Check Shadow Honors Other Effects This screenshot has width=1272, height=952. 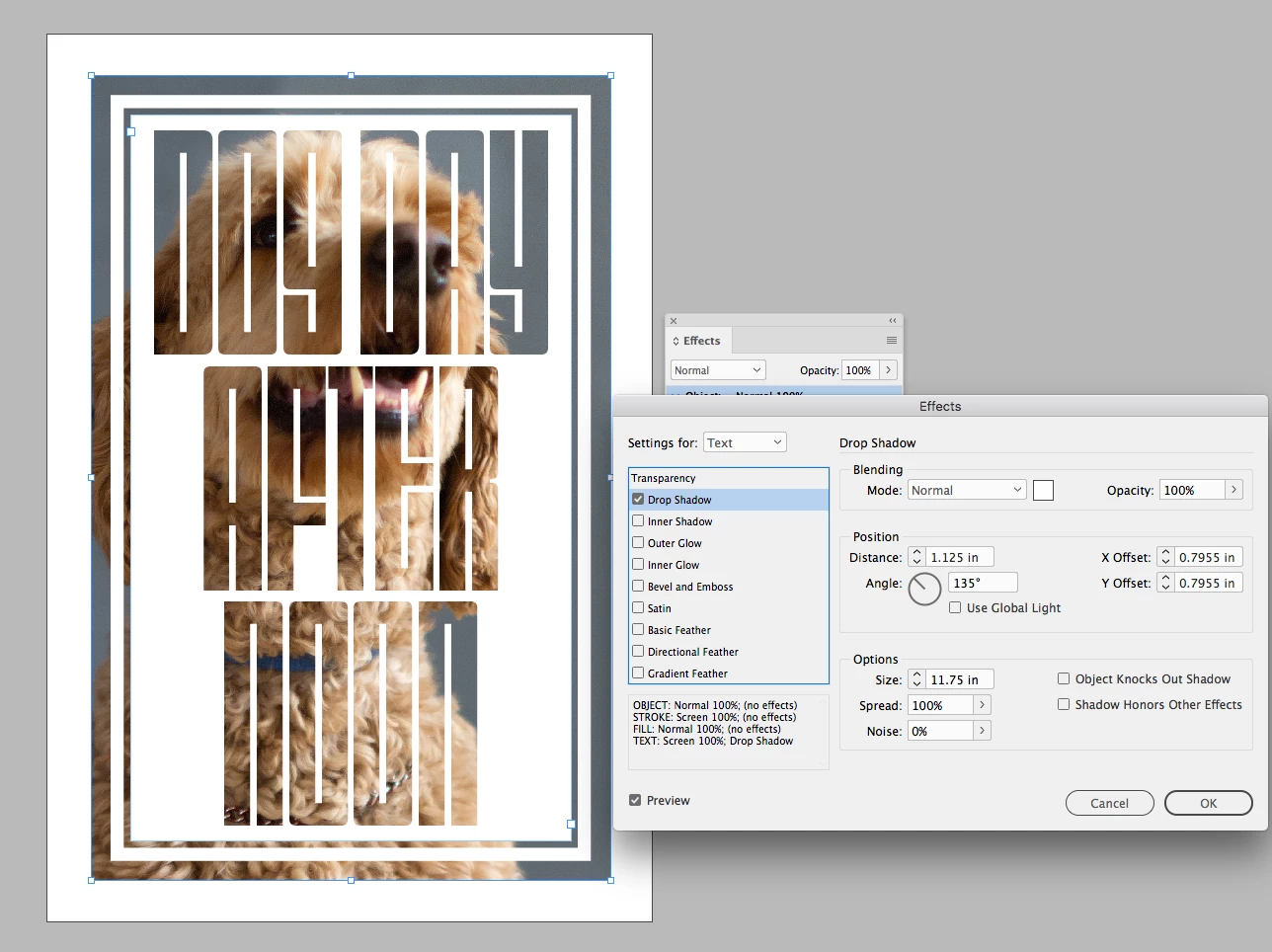click(x=1064, y=705)
